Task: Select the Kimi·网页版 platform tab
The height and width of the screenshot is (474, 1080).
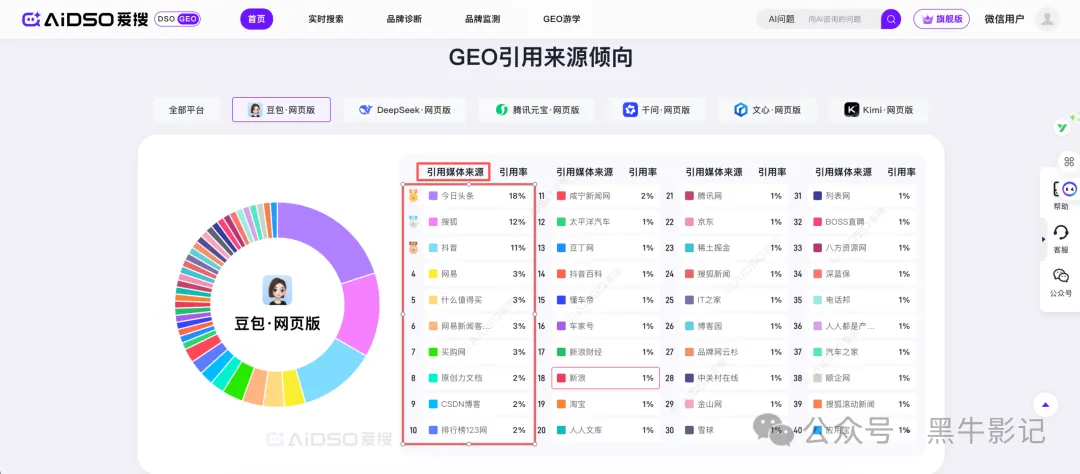Action: coord(878,110)
